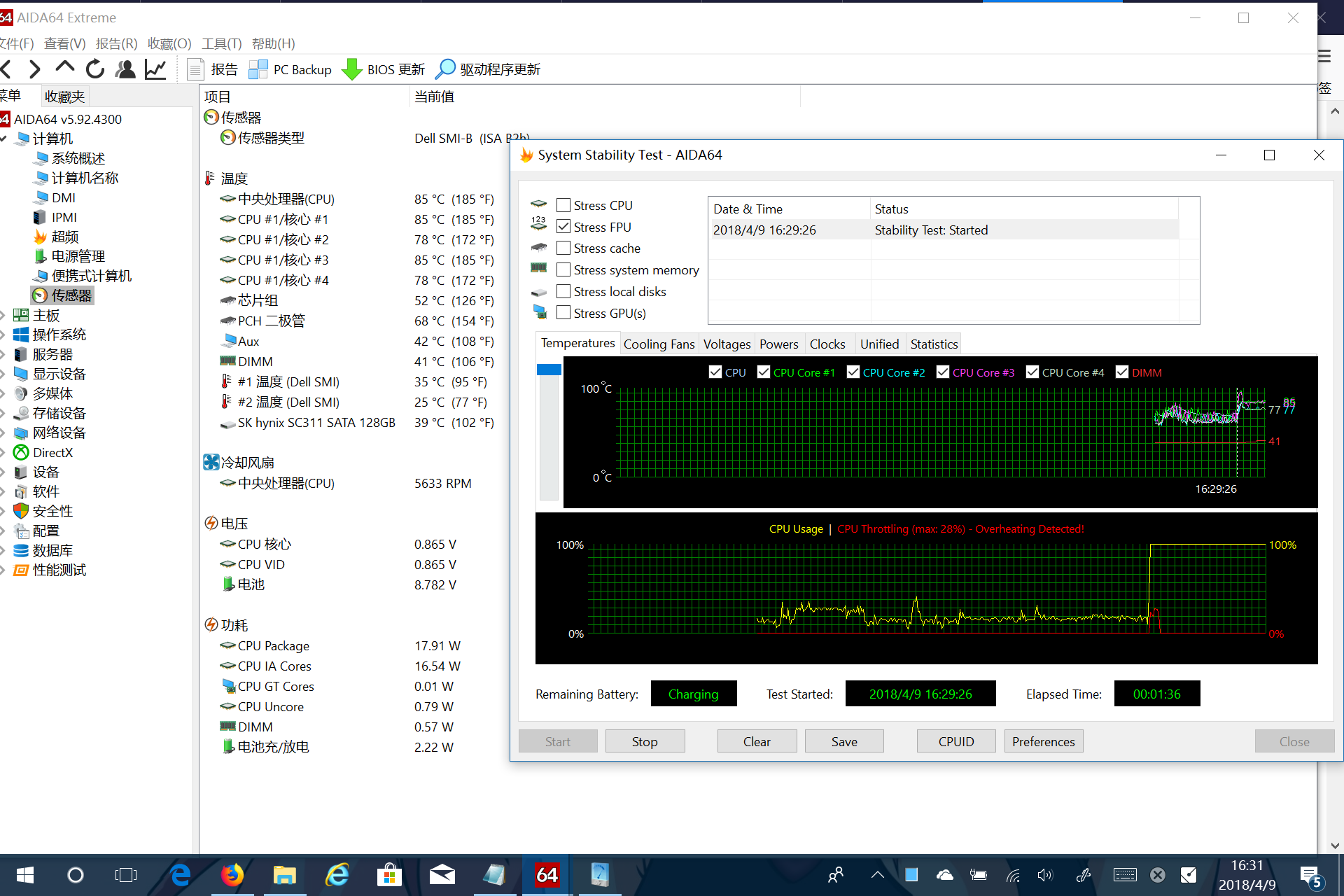Enable the Stress CPU checkbox
This screenshot has width=1344, height=896.
(x=563, y=205)
